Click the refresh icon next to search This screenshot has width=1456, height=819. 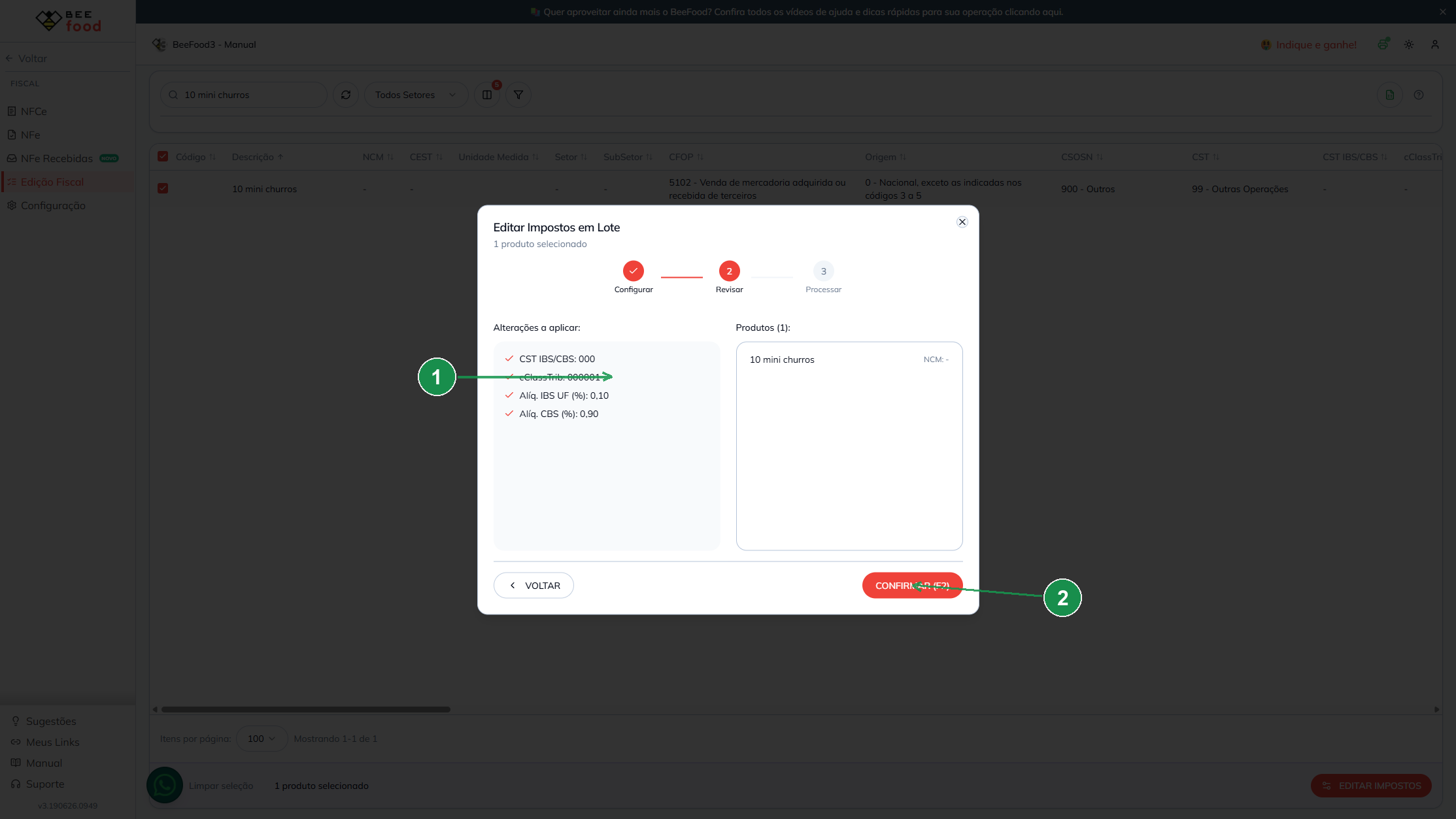[x=346, y=95]
